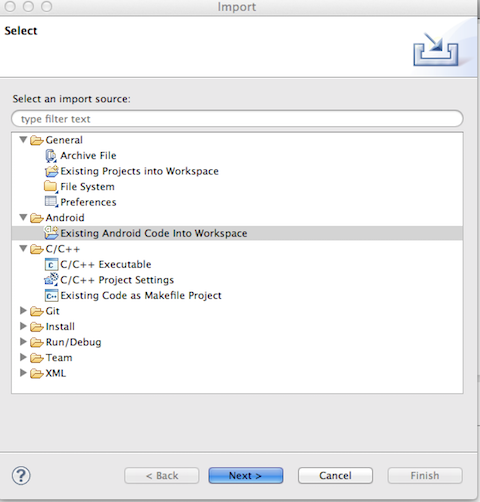Click Existing Code as Makefile Project icon
The image size is (480, 502).
[x=51, y=295]
